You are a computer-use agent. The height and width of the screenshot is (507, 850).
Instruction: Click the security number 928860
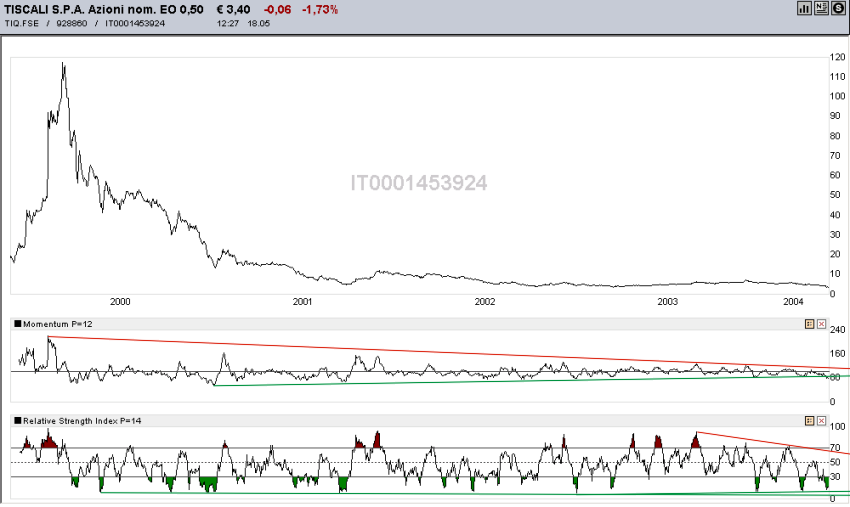(x=72, y=23)
